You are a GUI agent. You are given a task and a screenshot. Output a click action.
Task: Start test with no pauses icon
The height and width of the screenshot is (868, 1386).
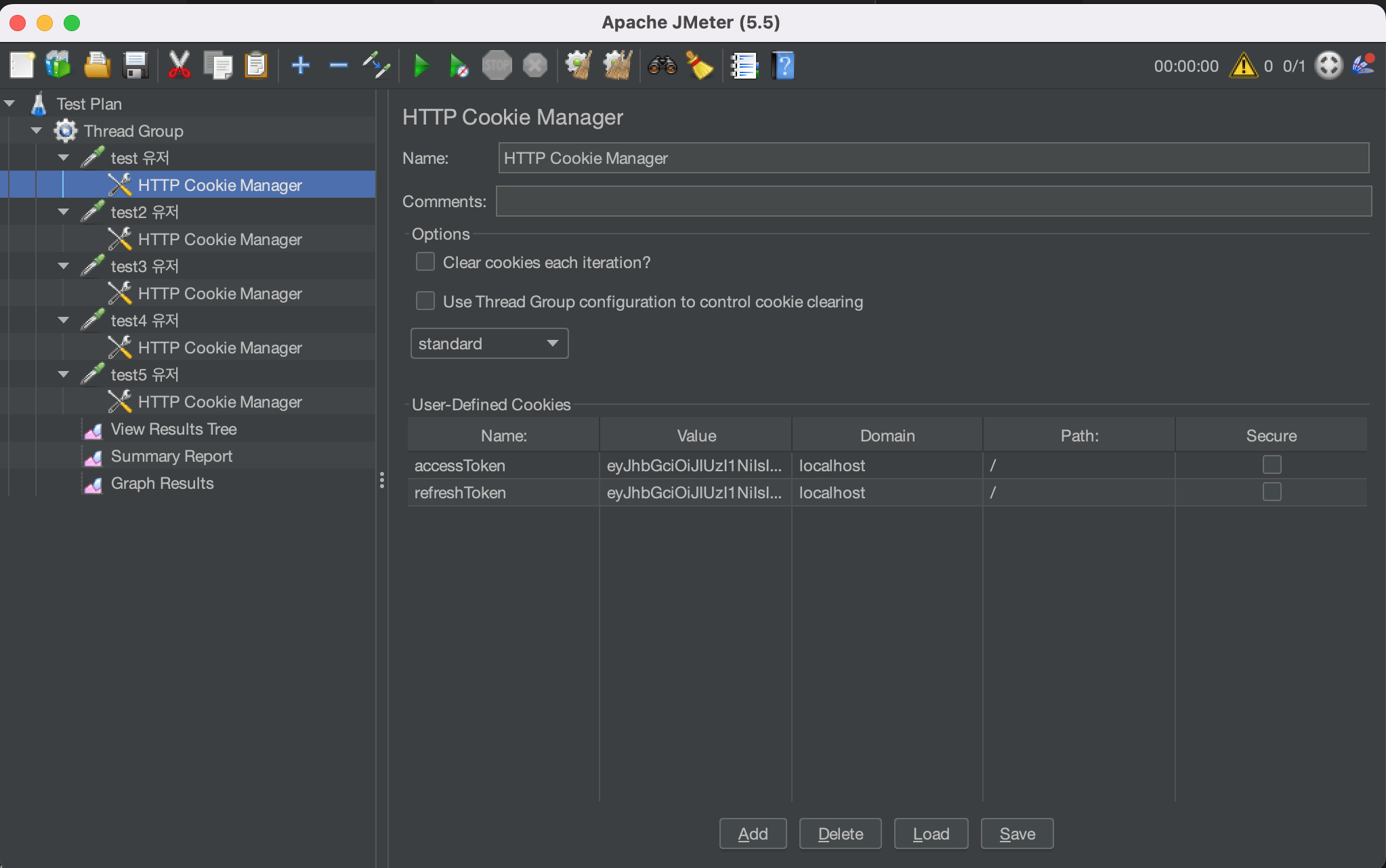[459, 66]
